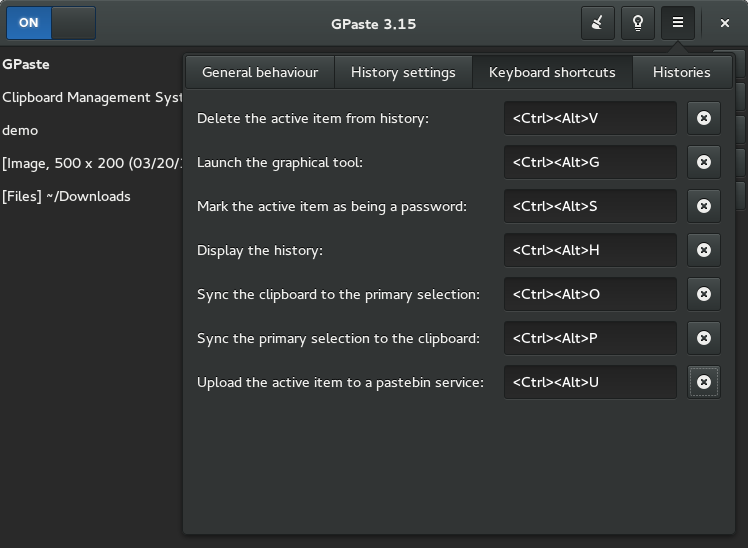Viewport: 748px width, 548px height.
Task: Edit the <Ctrl><Alt>H shortcut field
Action: [590, 250]
